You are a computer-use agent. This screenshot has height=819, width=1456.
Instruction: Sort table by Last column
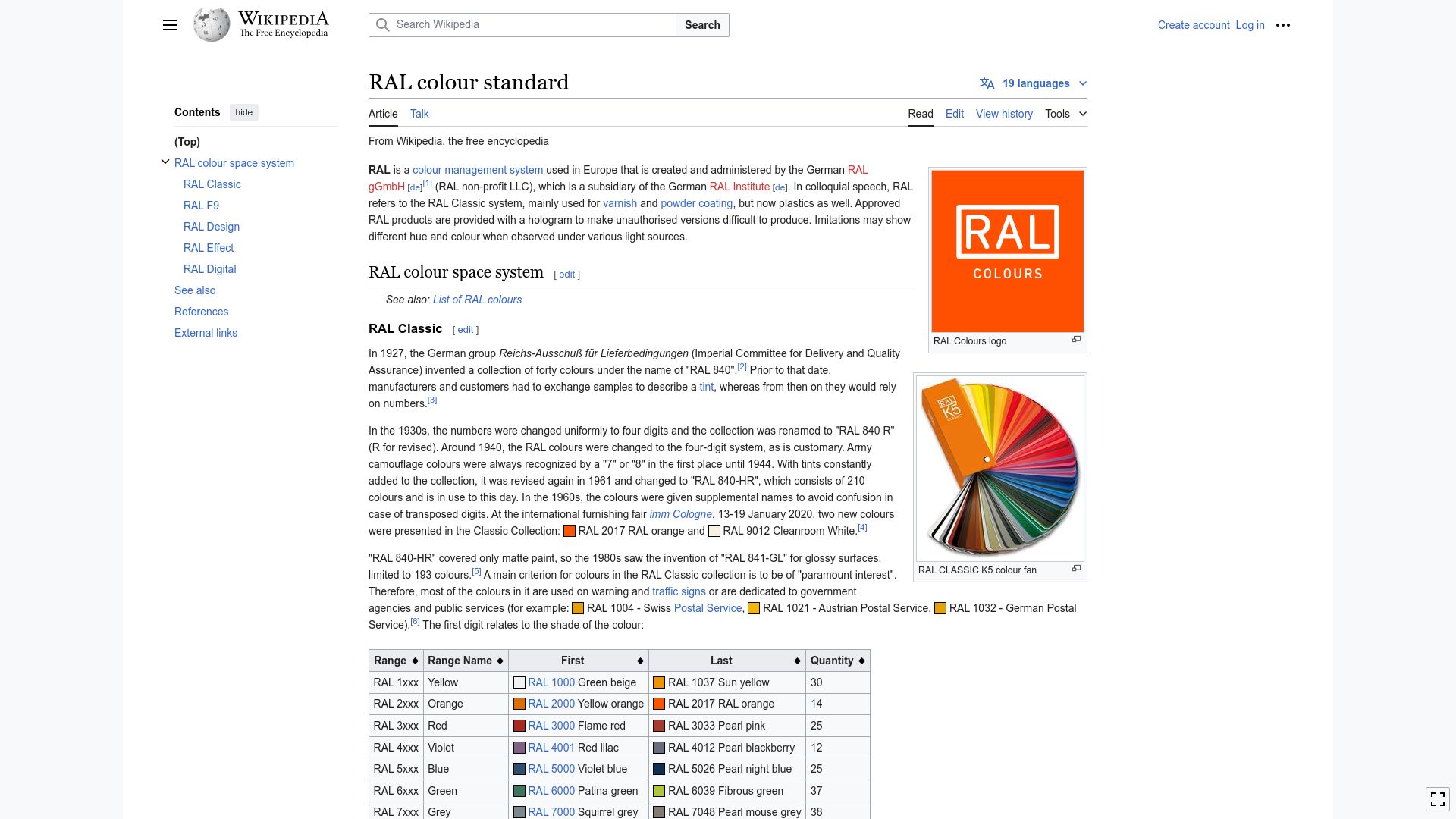coord(727,661)
